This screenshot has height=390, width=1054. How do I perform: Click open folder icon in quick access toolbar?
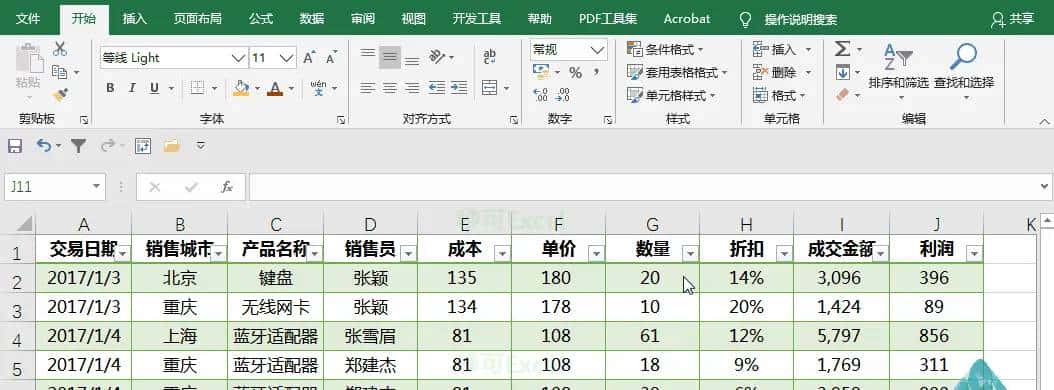[x=172, y=145]
